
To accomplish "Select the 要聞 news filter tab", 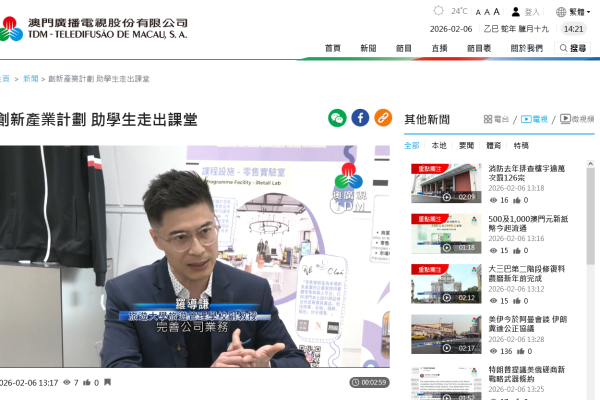I will 466,145.
